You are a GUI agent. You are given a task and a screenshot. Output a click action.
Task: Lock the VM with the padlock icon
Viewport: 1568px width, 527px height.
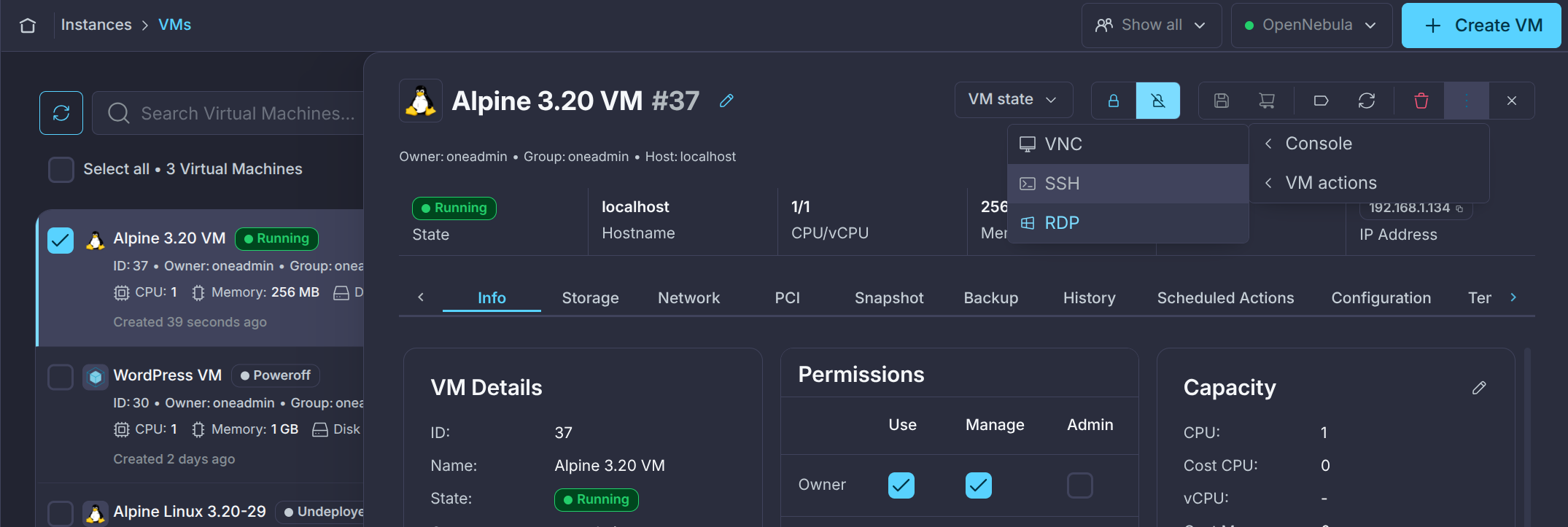tap(1114, 101)
